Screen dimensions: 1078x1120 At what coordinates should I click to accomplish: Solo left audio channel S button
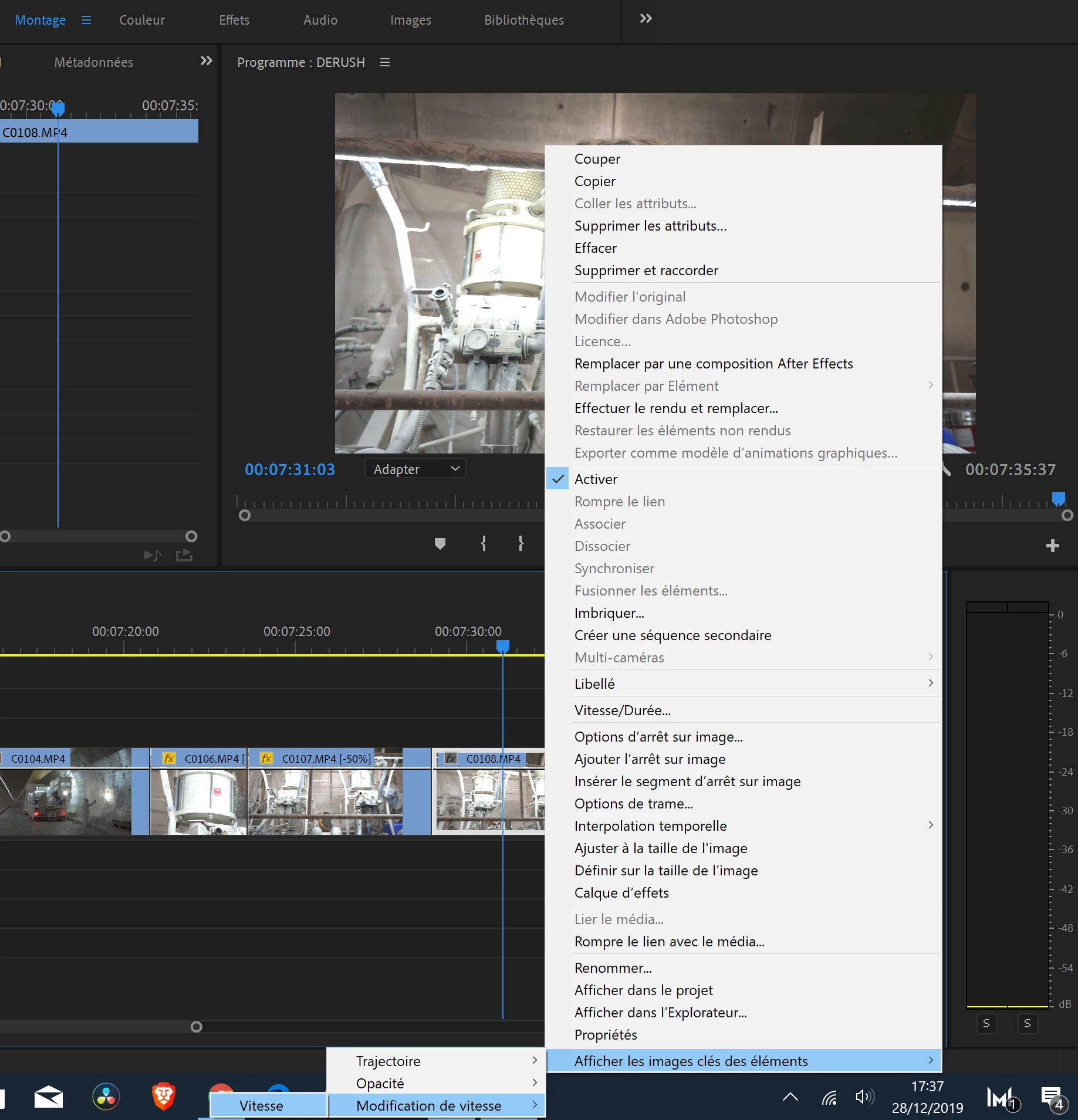[986, 1024]
